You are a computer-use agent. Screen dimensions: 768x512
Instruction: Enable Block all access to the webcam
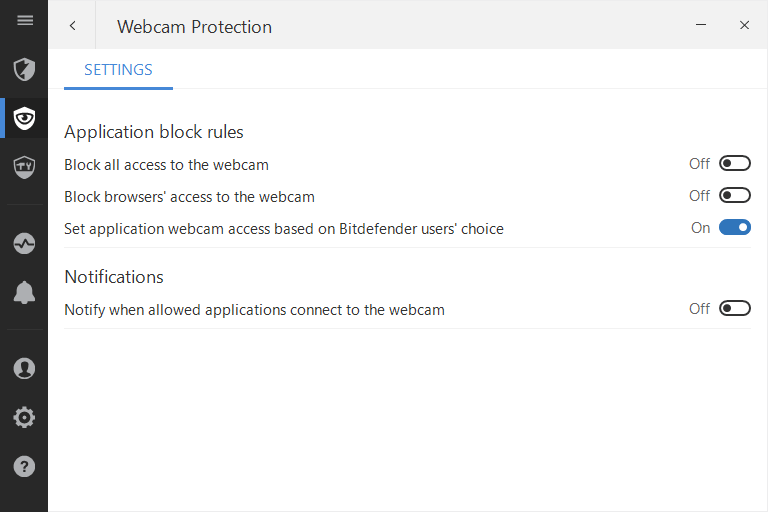734,164
